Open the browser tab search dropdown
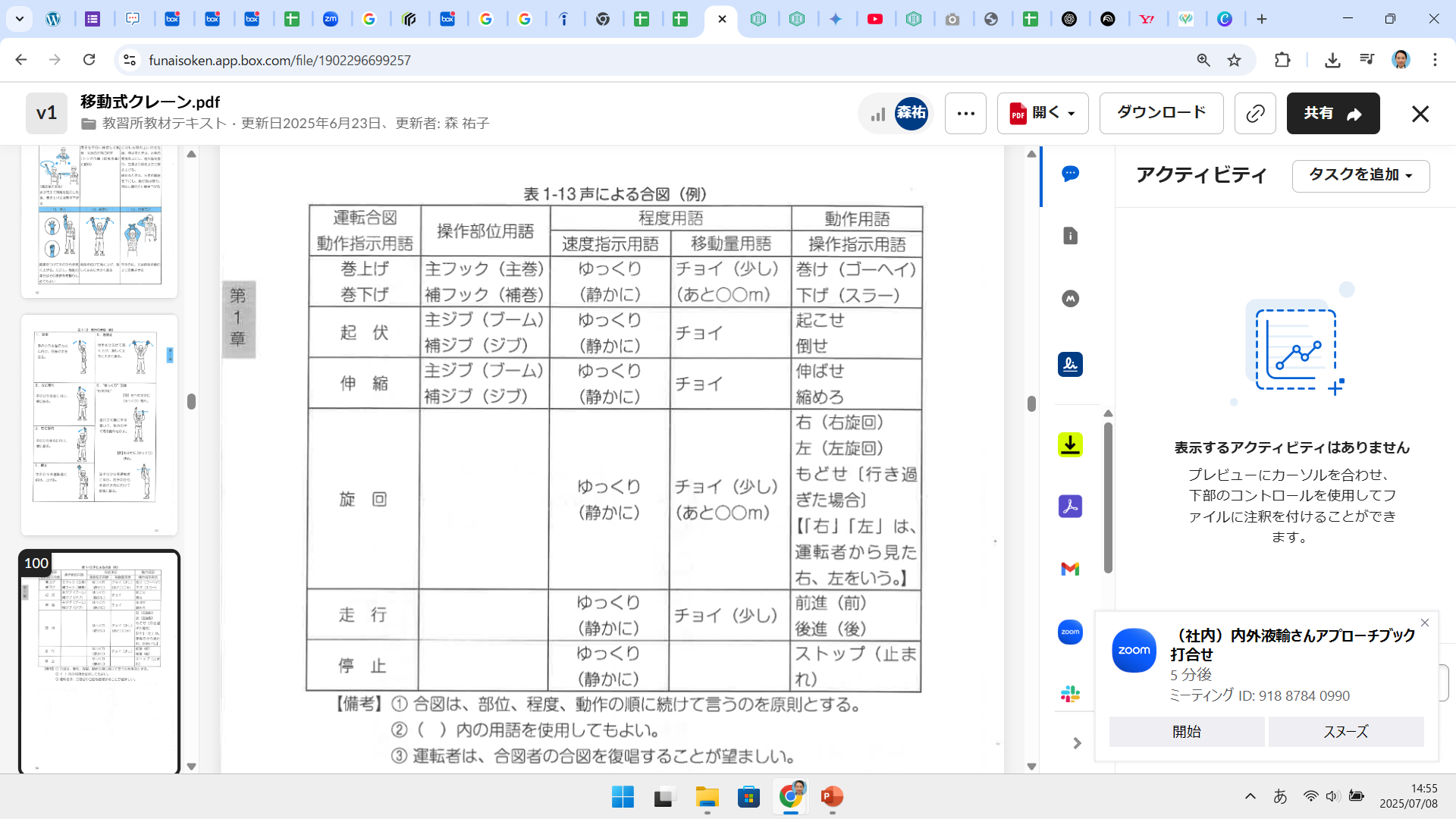Image resolution: width=1456 pixels, height=819 pixels. [x=19, y=19]
